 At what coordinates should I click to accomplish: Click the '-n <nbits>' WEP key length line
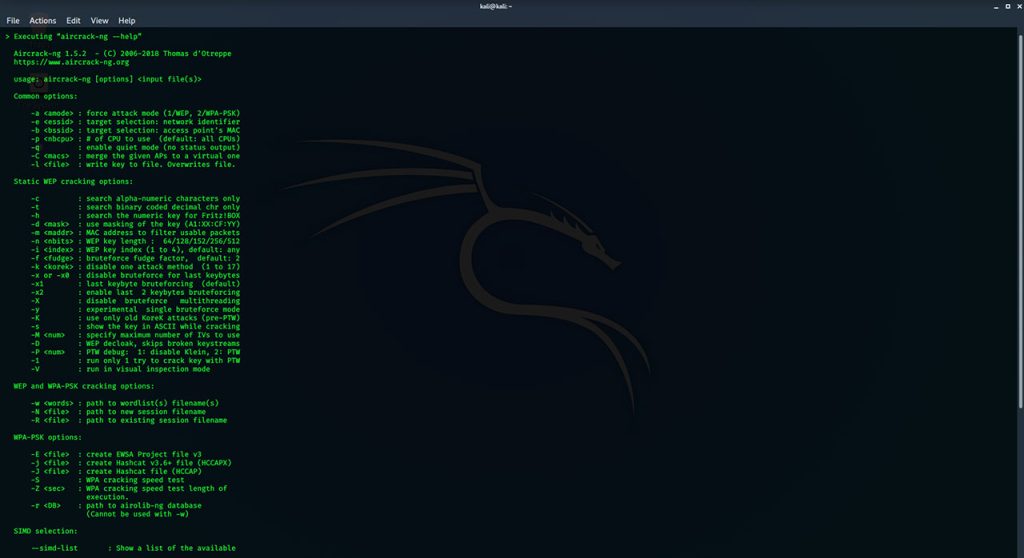click(x=135, y=241)
